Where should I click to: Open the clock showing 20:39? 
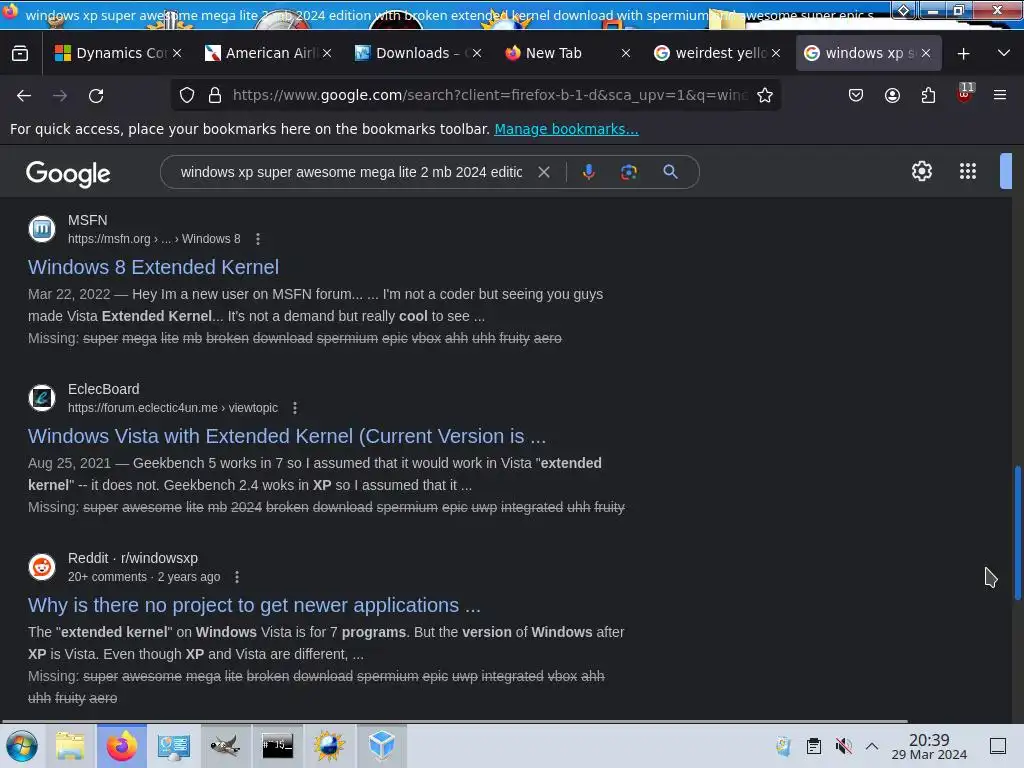tap(929, 746)
